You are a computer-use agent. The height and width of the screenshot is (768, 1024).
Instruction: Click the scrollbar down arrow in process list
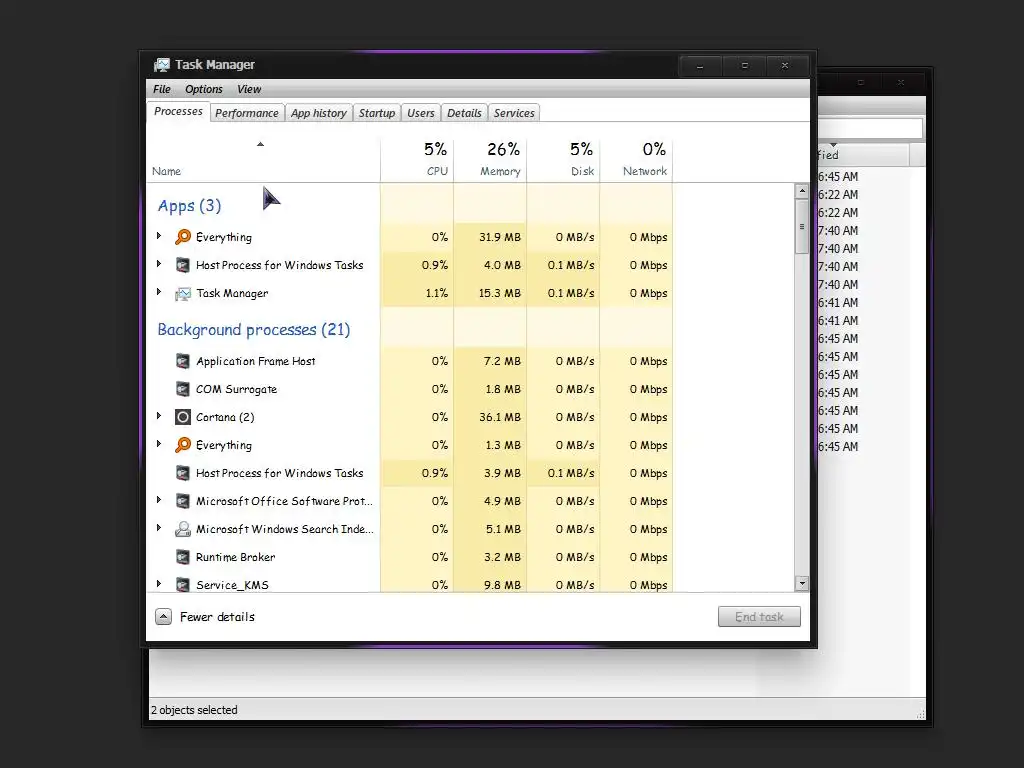tap(802, 583)
